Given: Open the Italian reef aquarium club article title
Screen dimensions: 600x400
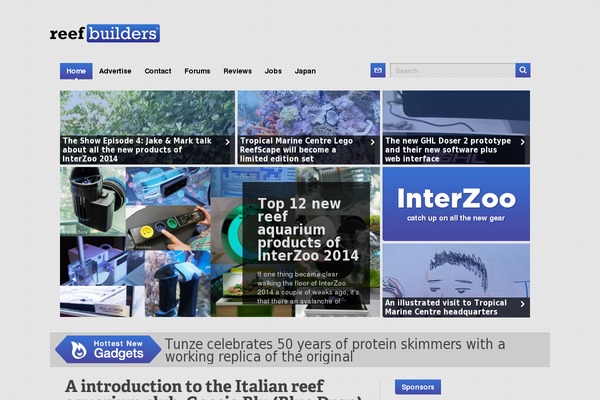Looking at the screenshot, I should point(214,390).
